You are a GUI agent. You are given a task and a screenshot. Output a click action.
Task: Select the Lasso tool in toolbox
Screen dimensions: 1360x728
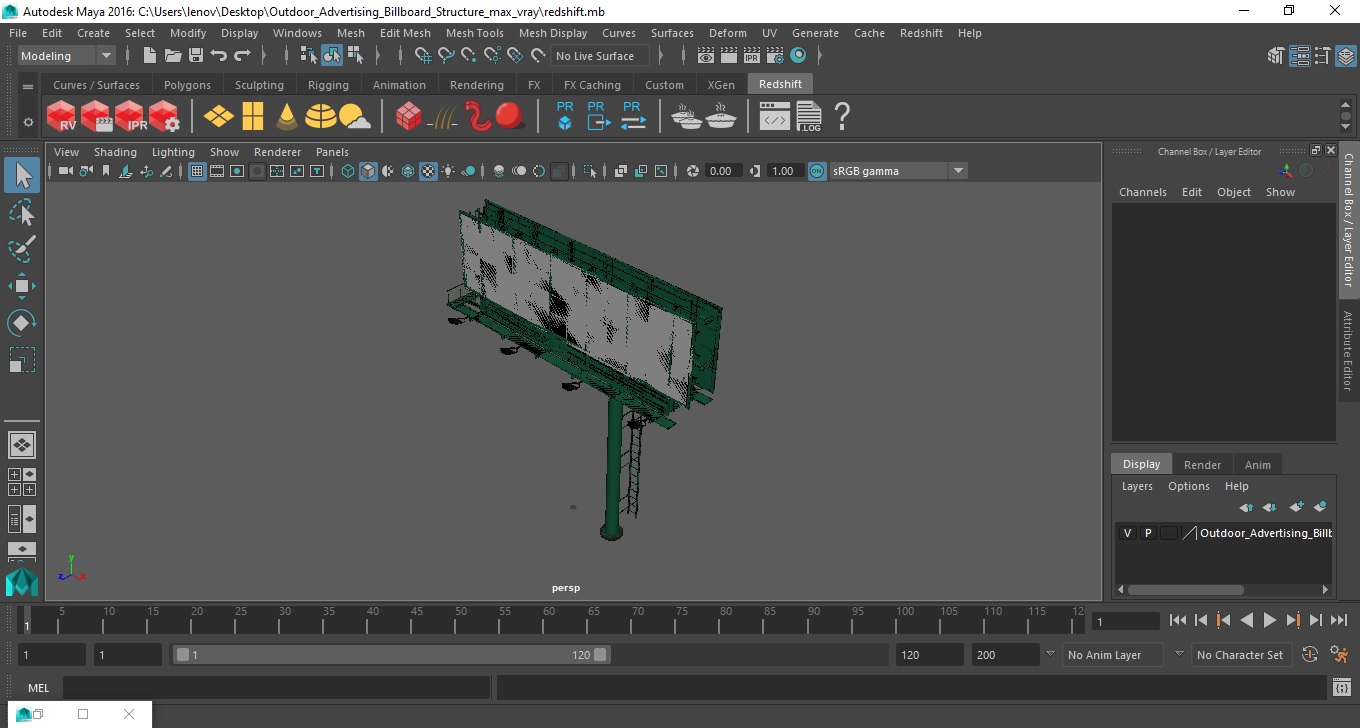pos(22,212)
